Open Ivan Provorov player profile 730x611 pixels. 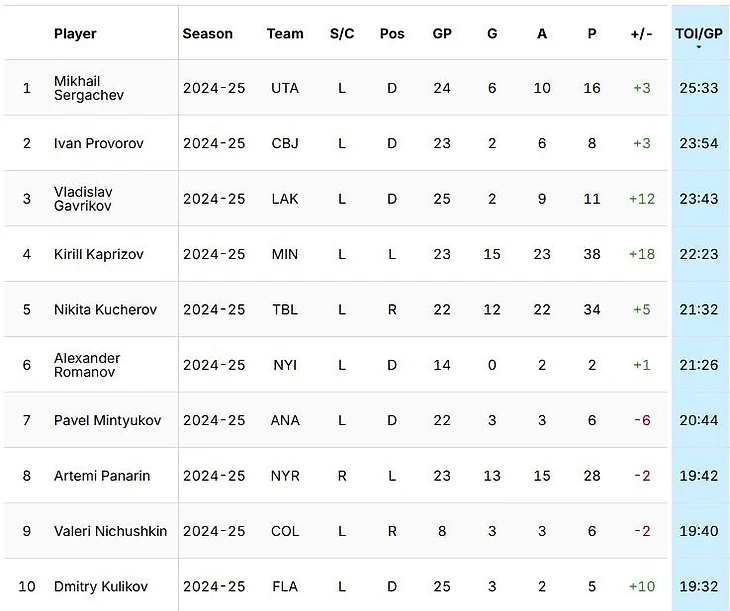tap(99, 143)
